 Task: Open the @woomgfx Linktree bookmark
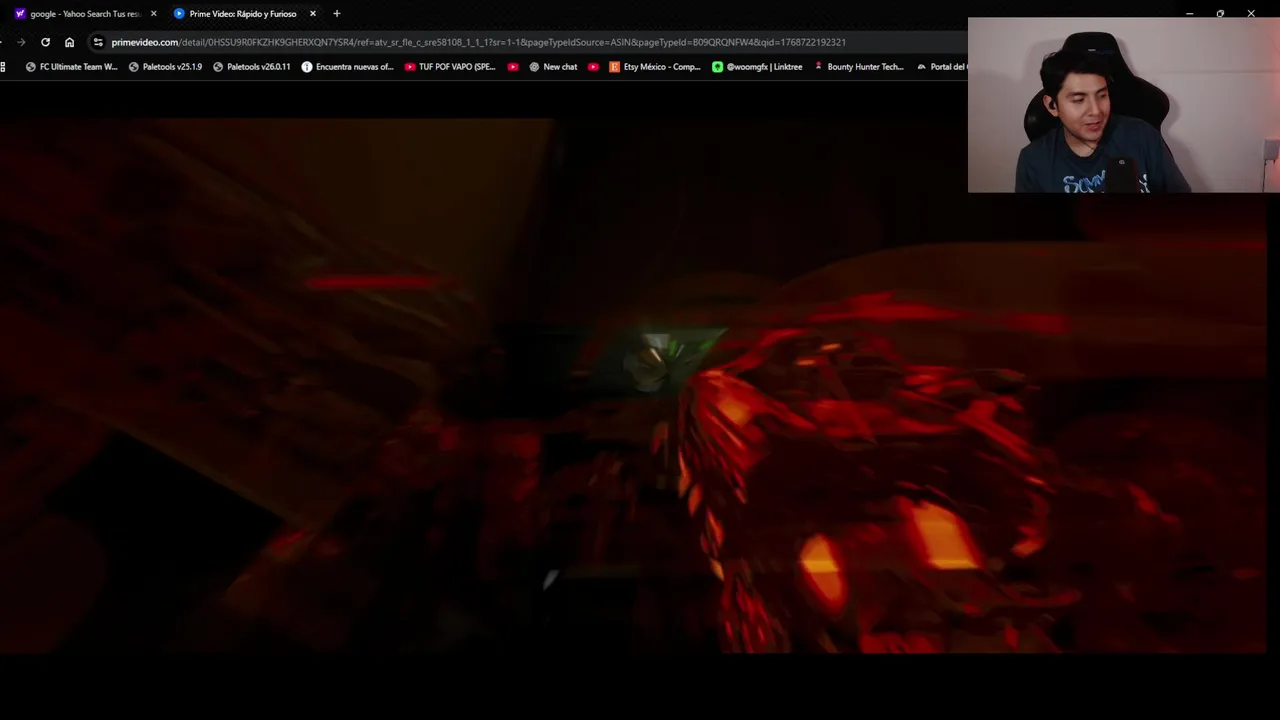click(x=757, y=67)
